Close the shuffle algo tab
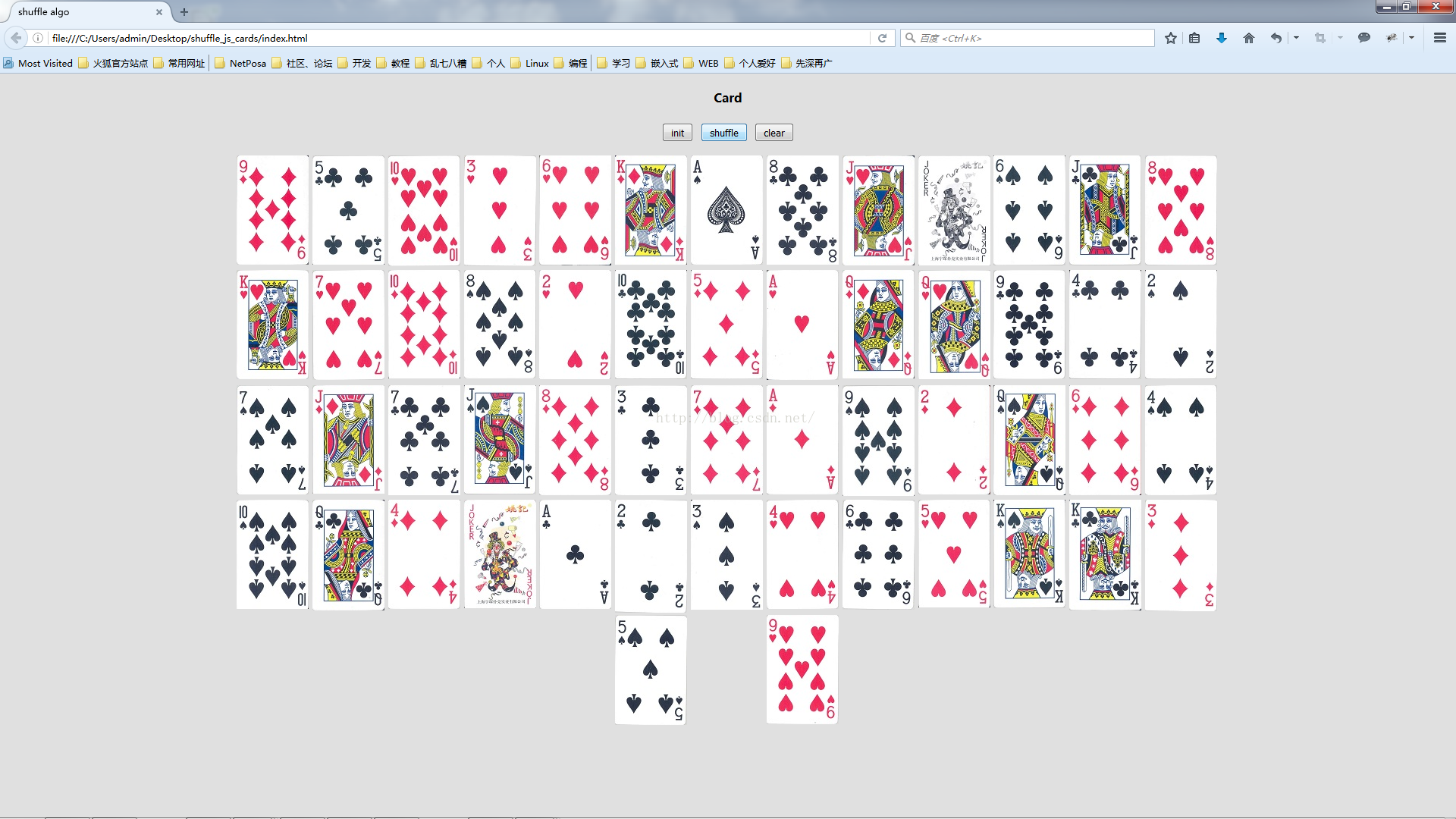The image size is (1456, 819). pyautogui.click(x=159, y=12)
